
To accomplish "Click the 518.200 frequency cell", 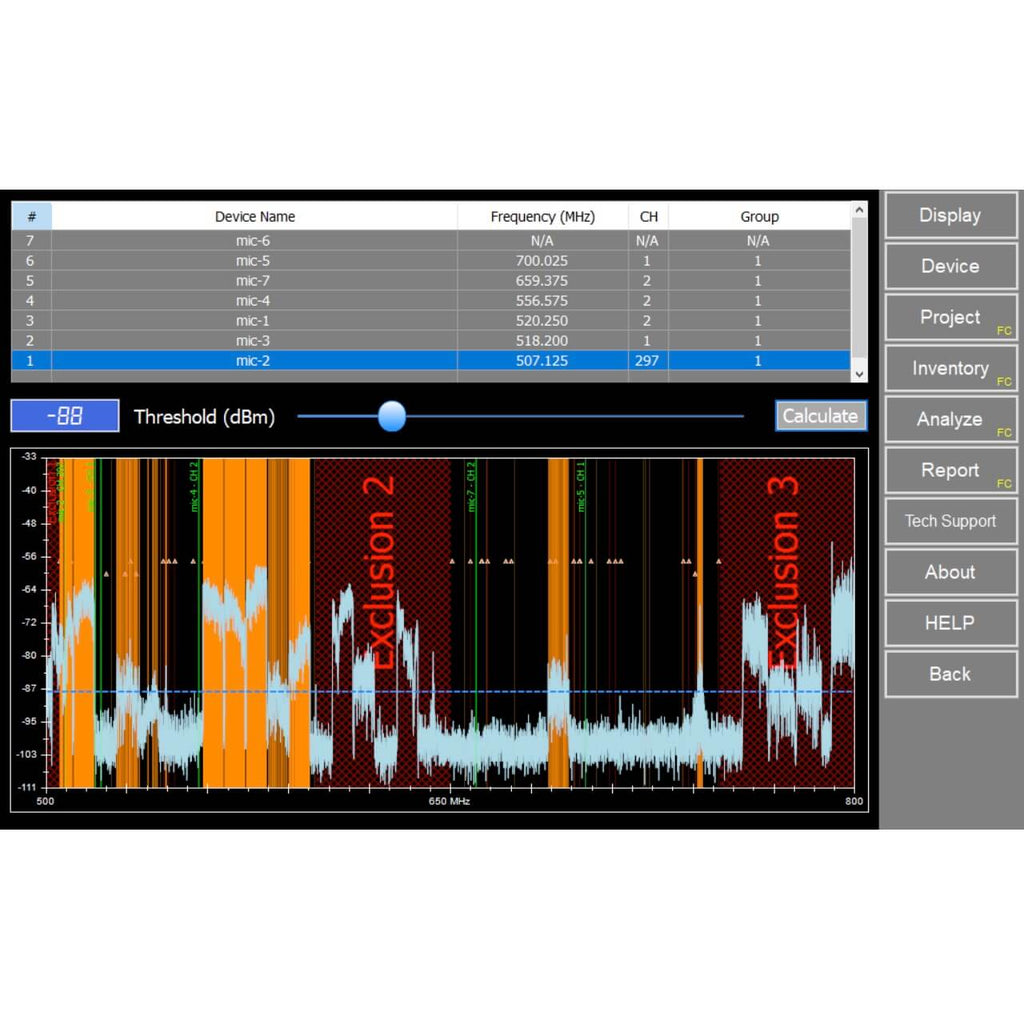I will point(542,341).
